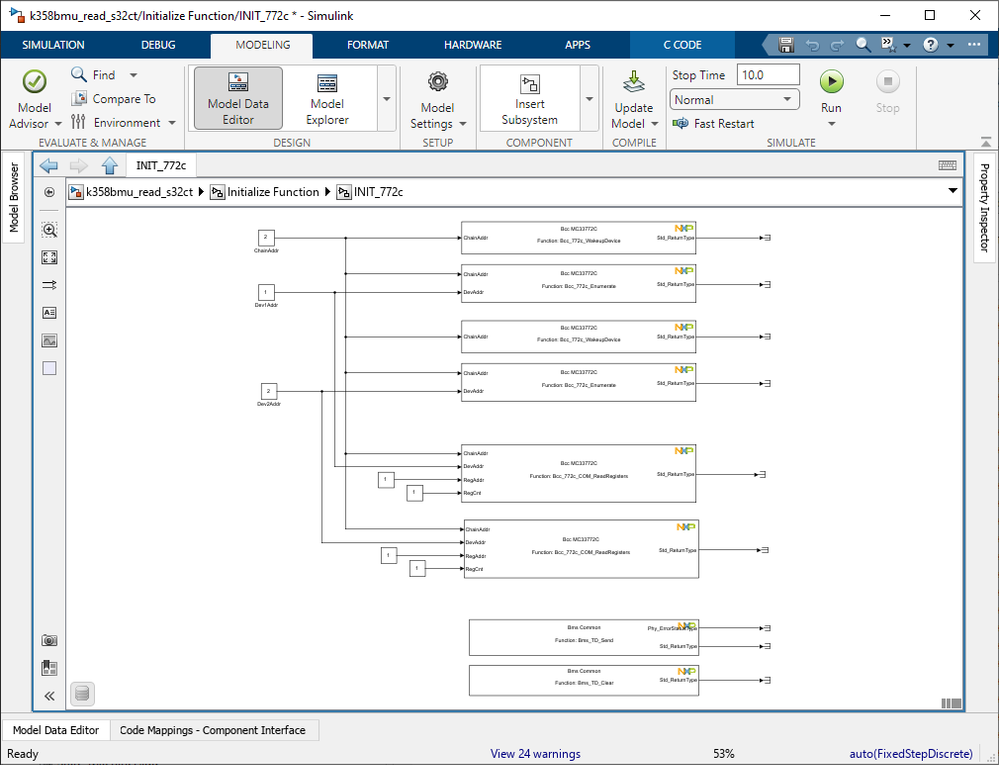Screen dimensions: 999x765
Task: Click auto(FixedStepDiscrete) solver link
Action: [x=911, y=754]
